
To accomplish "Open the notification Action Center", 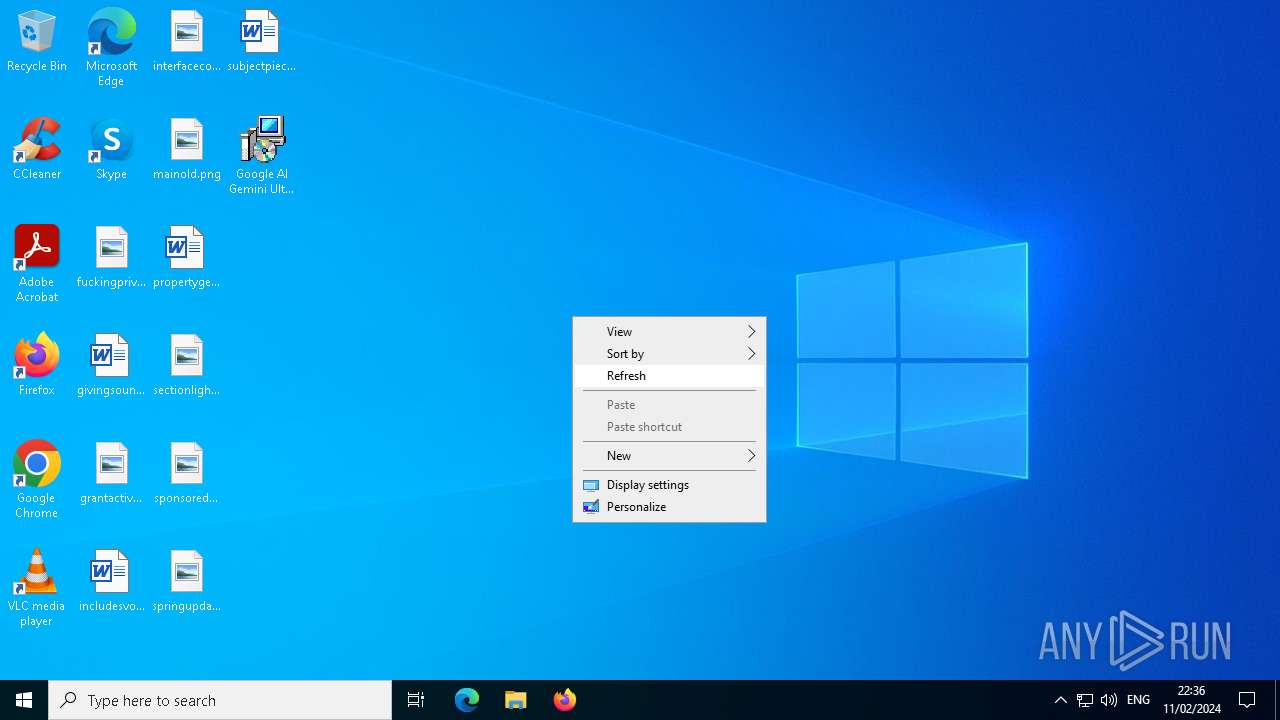I will (x=1247, y=700).
